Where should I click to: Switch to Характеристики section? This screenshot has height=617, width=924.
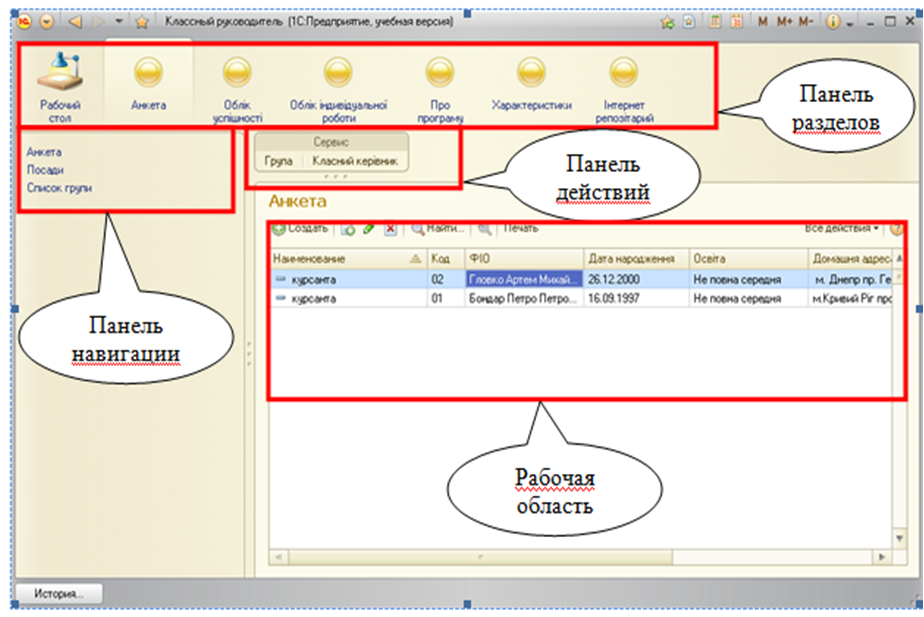pos(532,82)
